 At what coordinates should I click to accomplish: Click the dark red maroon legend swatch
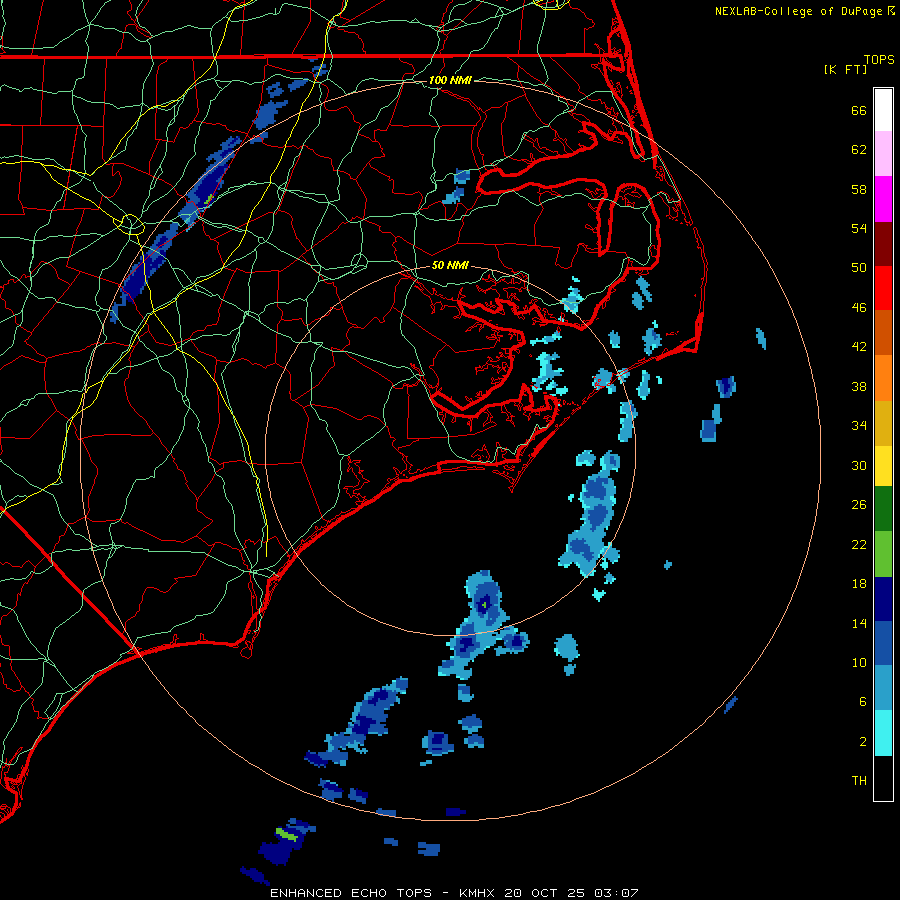pyautogui.click(x=883, y=244)
